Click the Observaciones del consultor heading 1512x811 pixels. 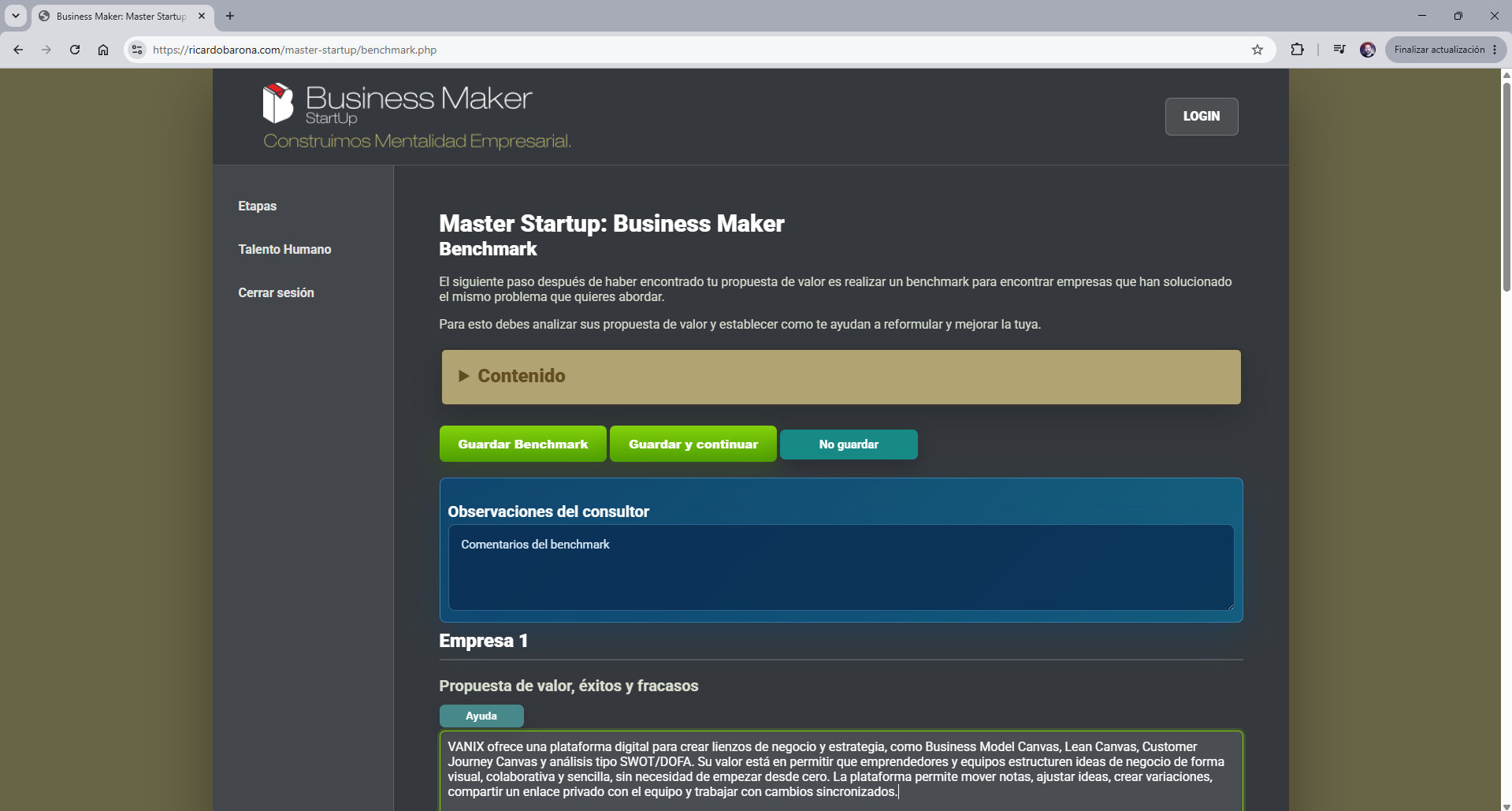point(548,512)
